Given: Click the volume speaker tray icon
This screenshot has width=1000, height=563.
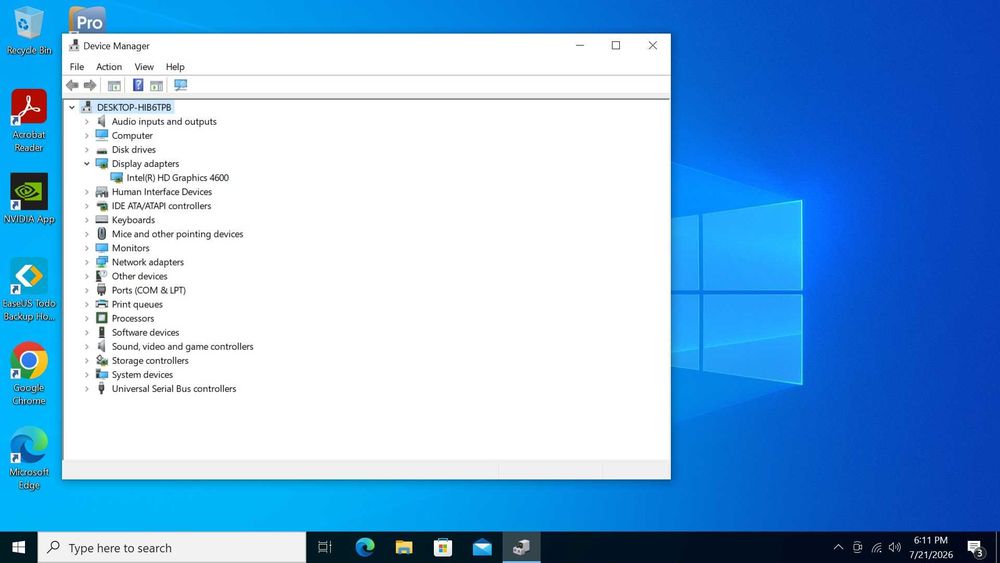Looking at the screenshot, I should pos(895,547).
